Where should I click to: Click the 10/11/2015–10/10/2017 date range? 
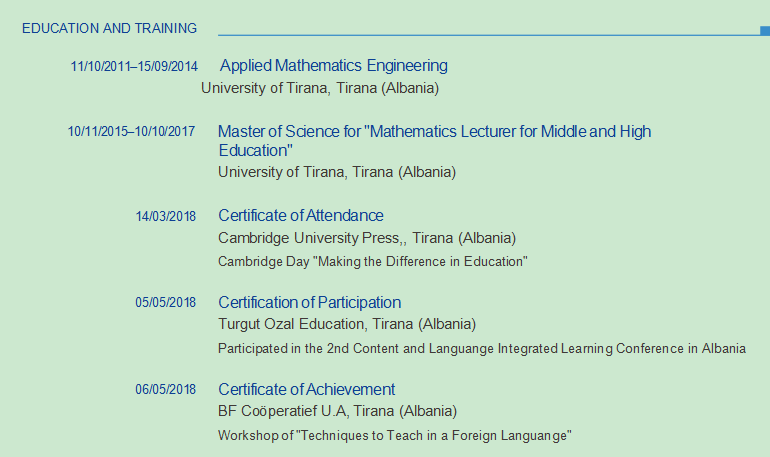132,132
